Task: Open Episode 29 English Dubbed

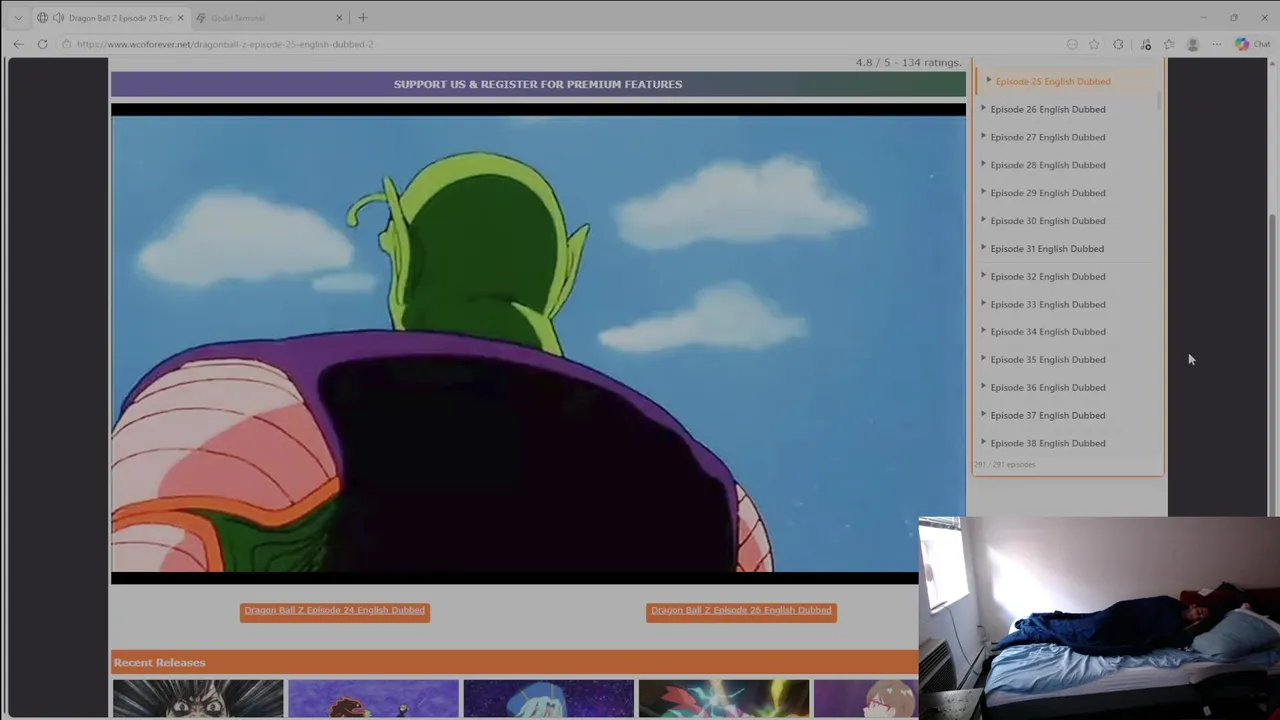Action: click(x=1048, y=193)
